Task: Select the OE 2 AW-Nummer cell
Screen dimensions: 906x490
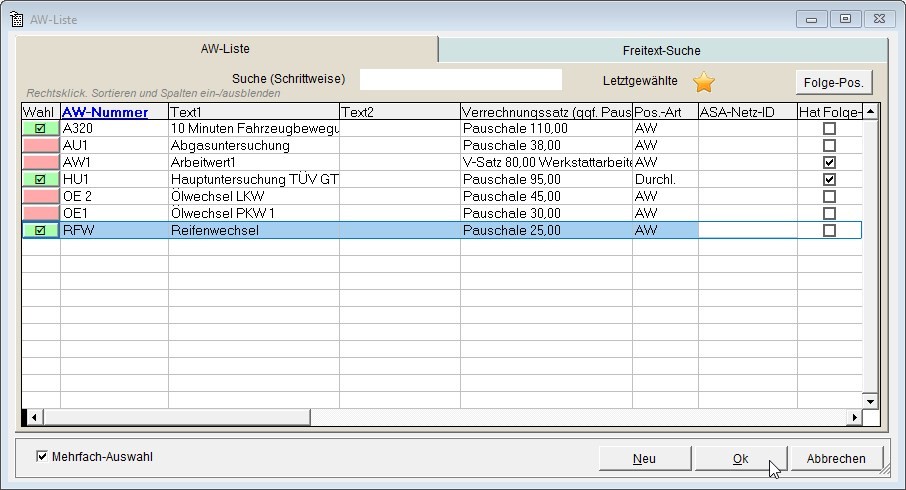Action: (114, 196)
